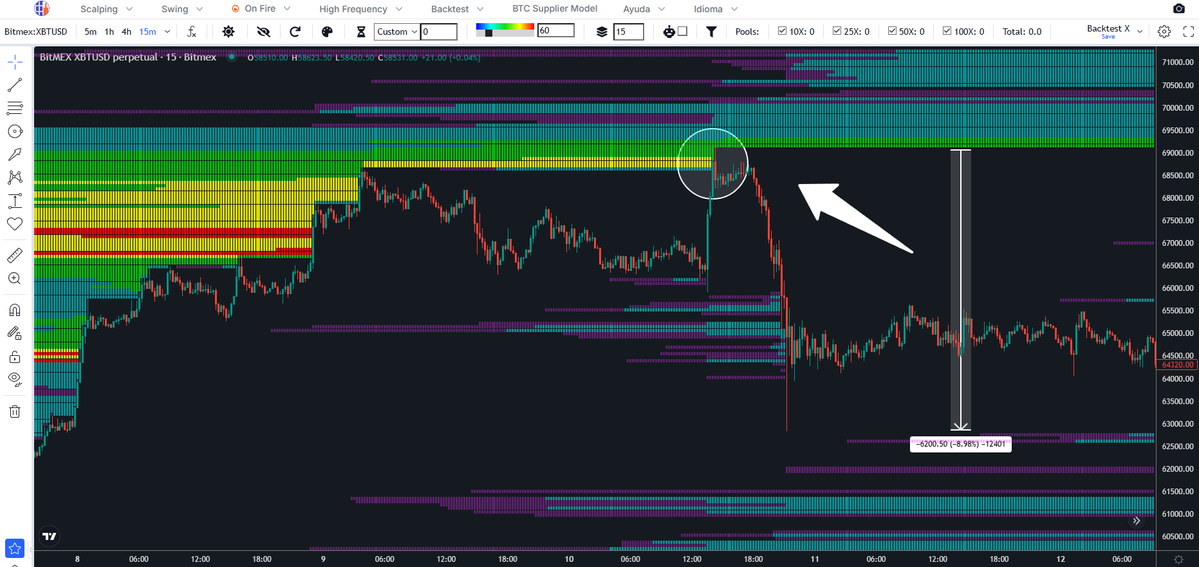Hide all drawings eye icon in sidebar

(x=15, y=379)
